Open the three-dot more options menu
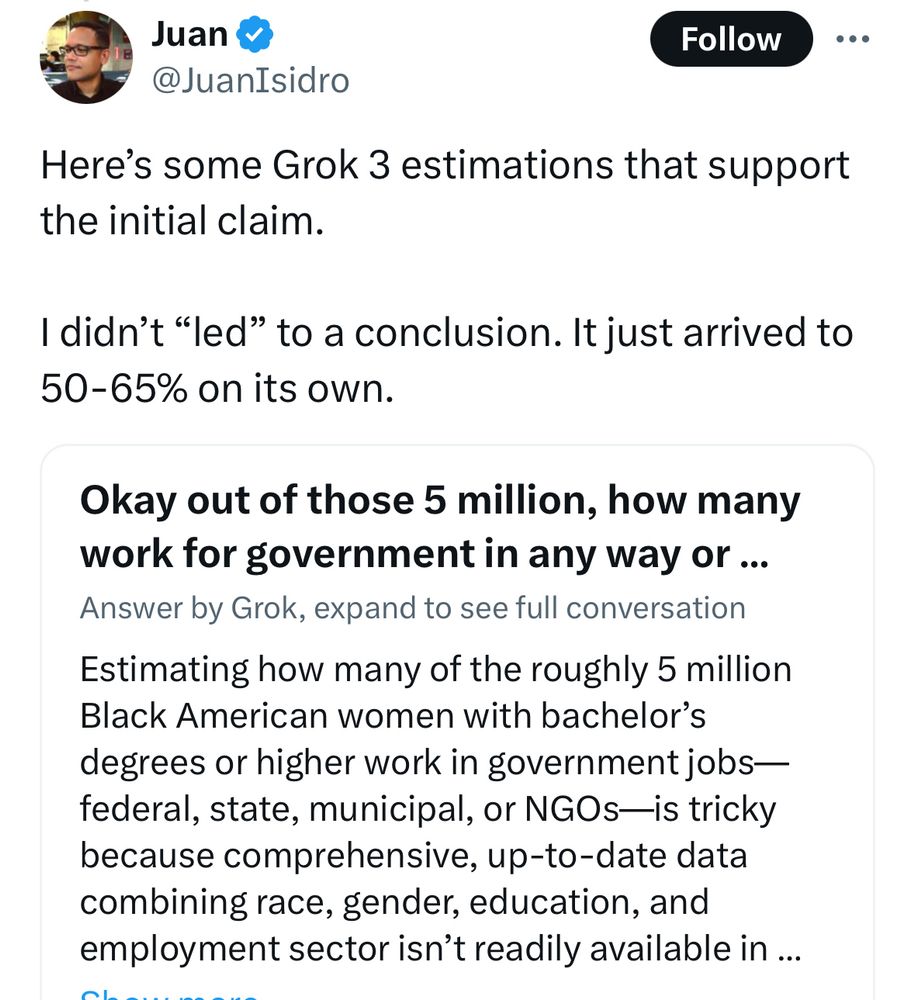Screen dimensions: 915x1000 [x=853, y=39]
